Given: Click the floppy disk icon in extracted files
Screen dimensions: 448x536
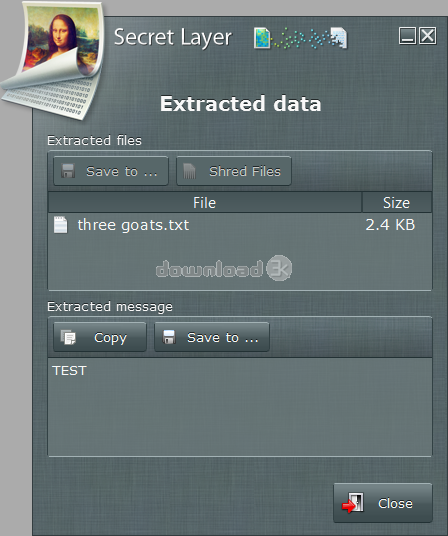Looking at the screenshot, I should [68, 171].
